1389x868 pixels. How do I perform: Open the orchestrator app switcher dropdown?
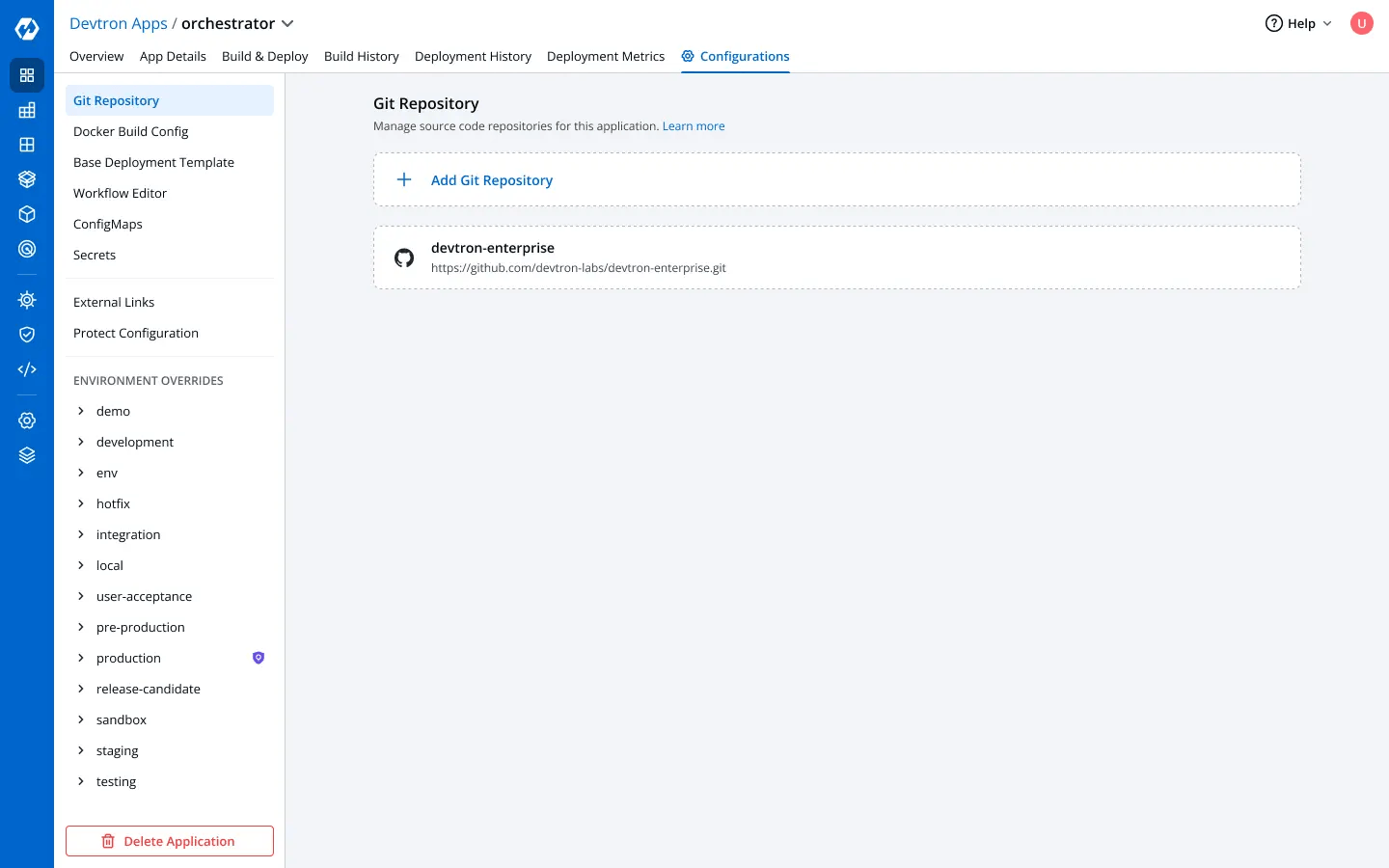[x=287, y=23]
